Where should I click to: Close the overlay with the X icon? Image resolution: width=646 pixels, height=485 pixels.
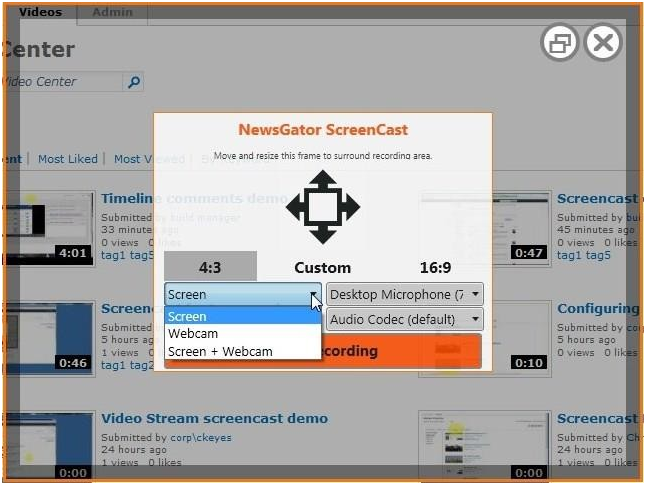603,42
